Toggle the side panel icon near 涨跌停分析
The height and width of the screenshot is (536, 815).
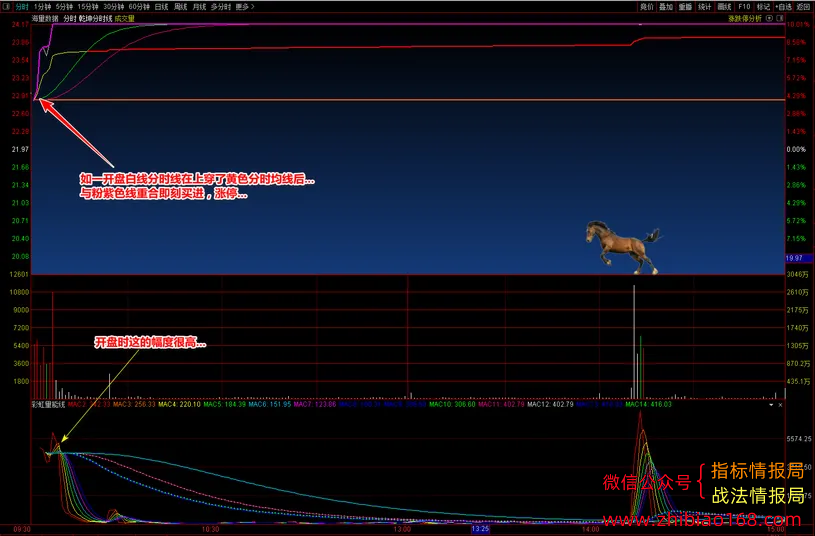780,18
